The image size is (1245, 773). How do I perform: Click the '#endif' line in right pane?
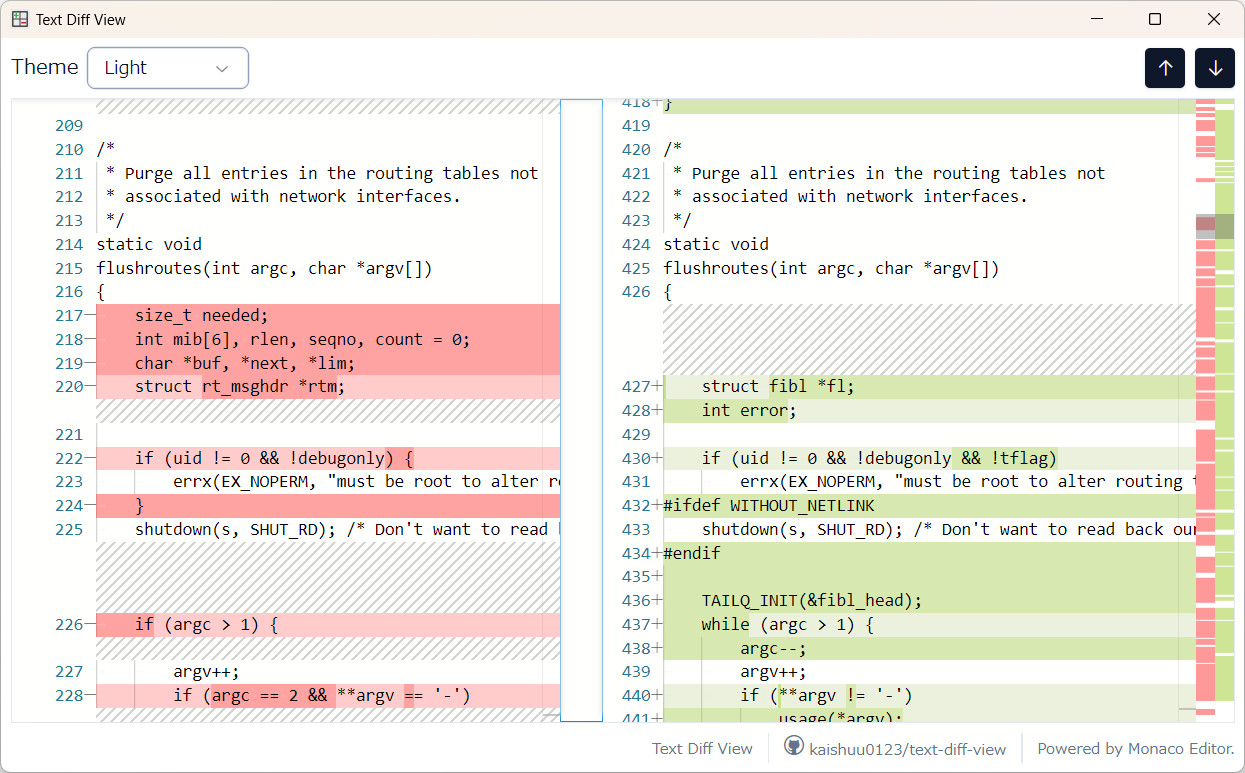pyautogui.click(x=691, y=553)
